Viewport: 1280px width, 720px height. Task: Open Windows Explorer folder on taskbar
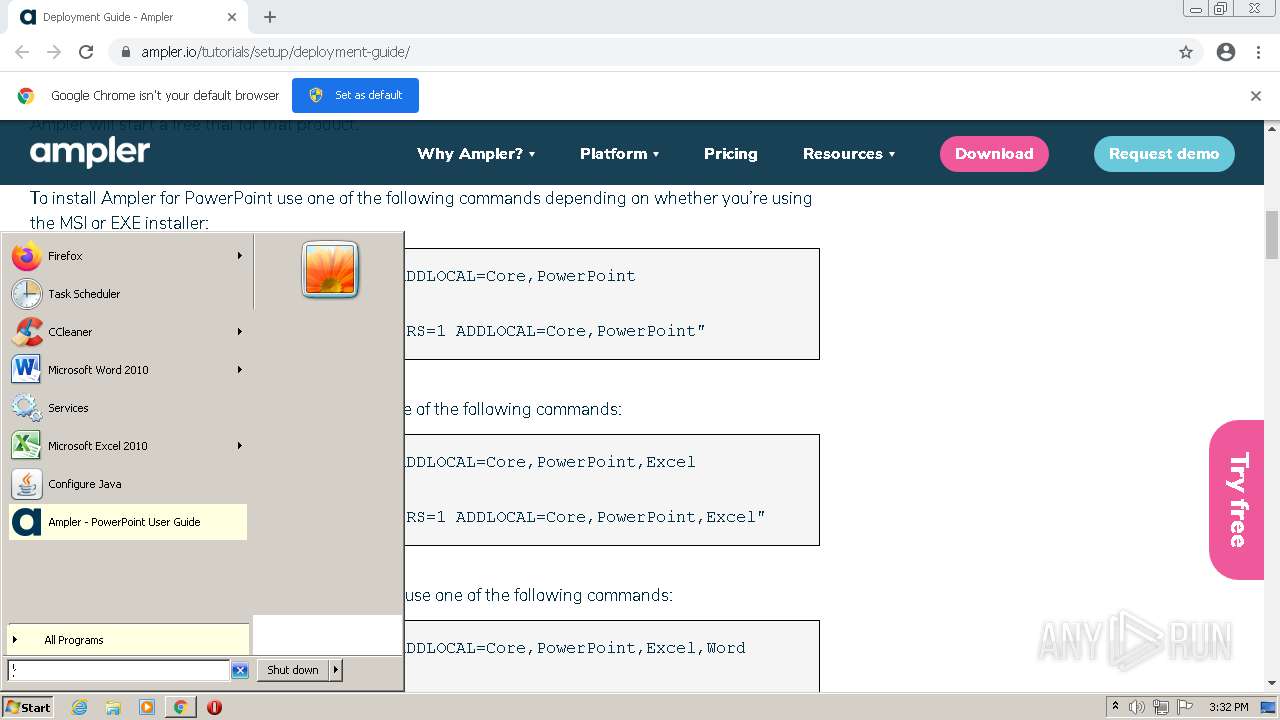113,707
